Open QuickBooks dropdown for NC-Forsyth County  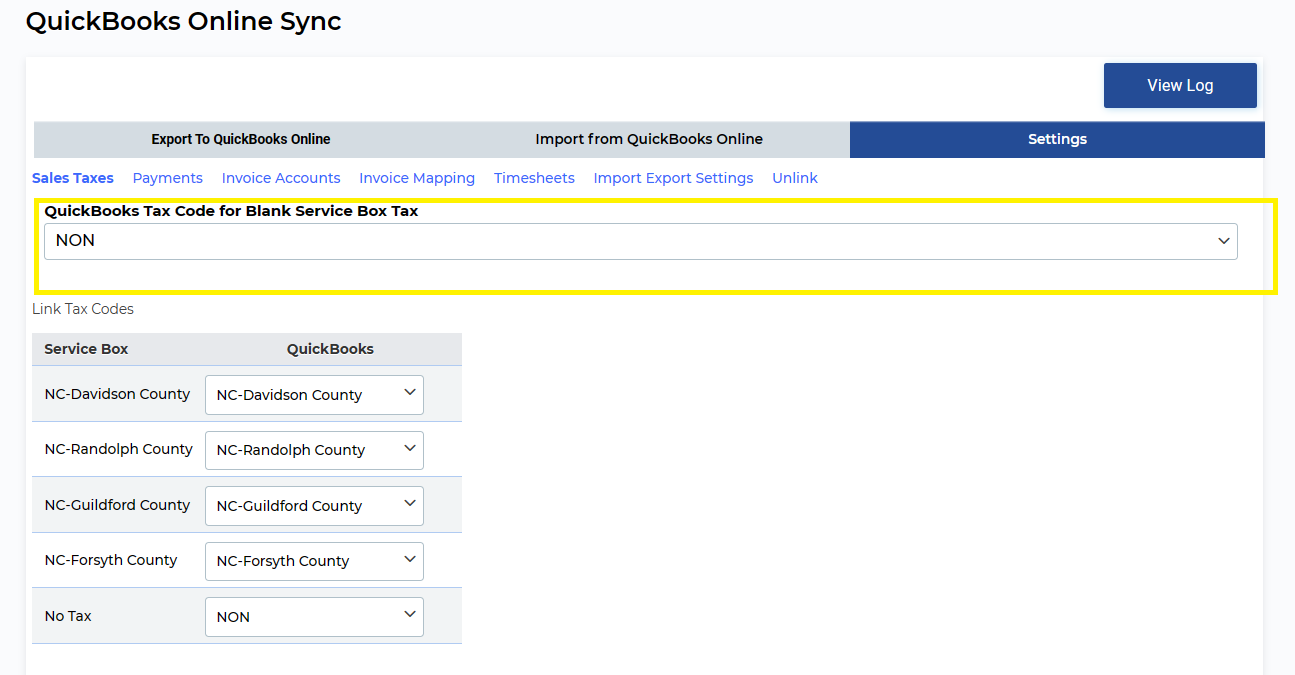click(314, 561)
